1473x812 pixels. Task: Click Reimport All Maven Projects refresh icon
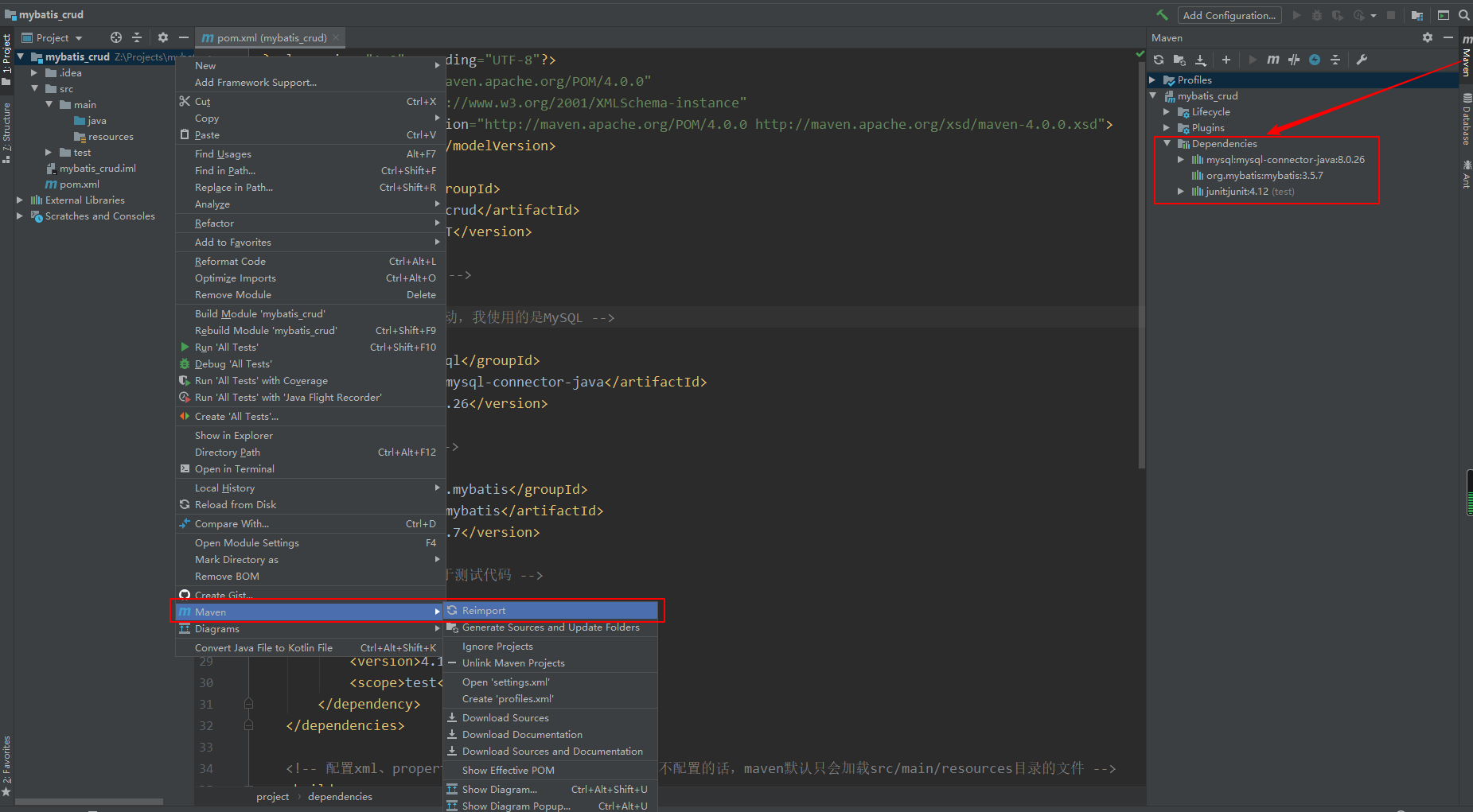tap(1159, 60)
